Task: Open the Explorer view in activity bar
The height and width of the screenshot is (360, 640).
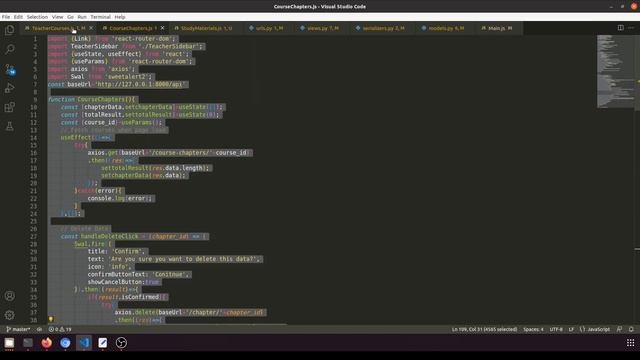Action: [9, 30]
